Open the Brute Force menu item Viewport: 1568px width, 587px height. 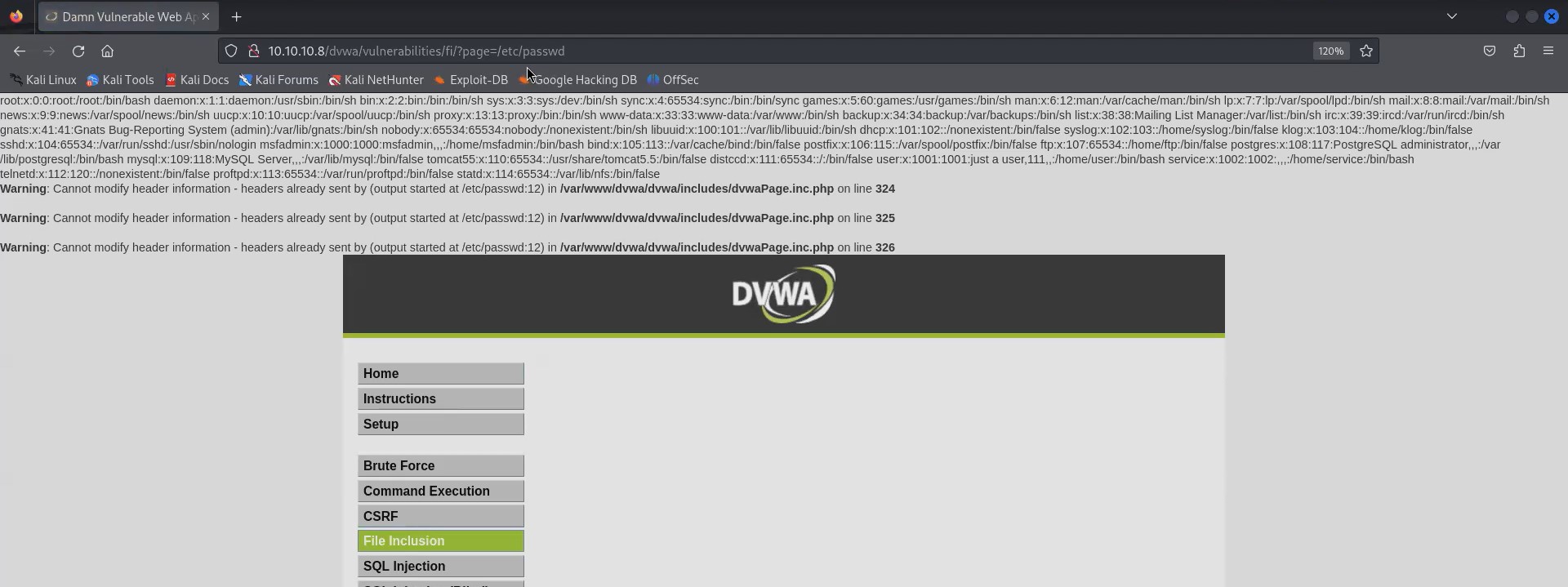(441, 466)
